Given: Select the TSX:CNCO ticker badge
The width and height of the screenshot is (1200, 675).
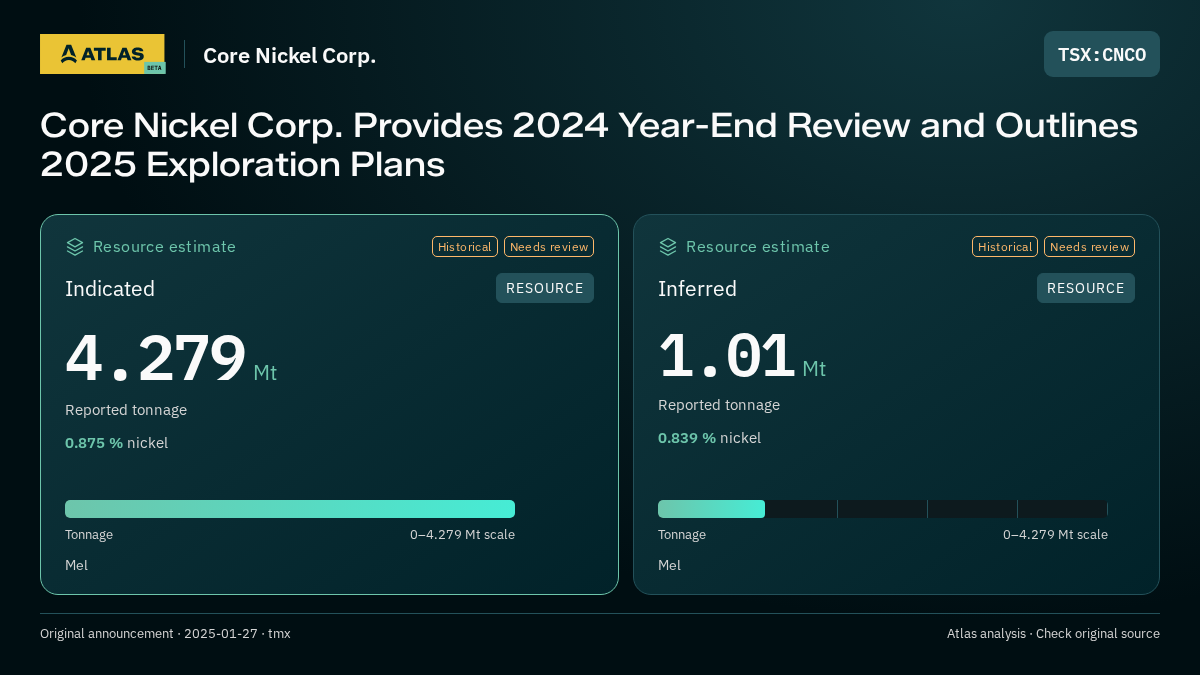Looking at the screenshot, I should [1102, 54].
